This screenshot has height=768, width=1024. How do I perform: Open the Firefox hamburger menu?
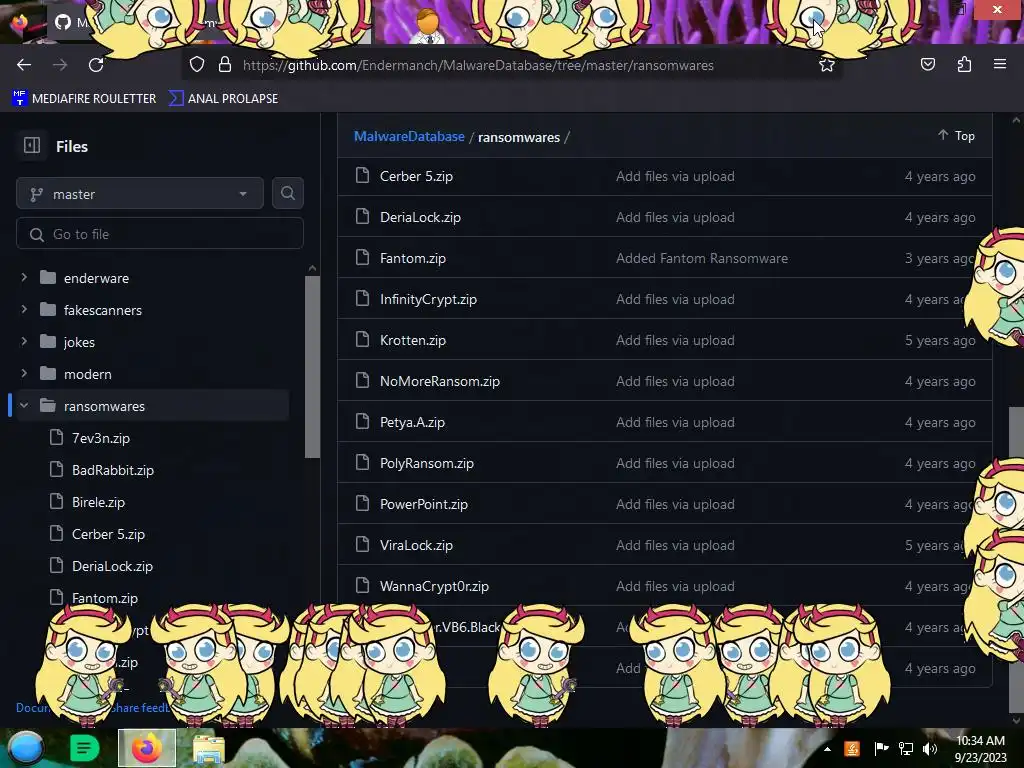999,64
